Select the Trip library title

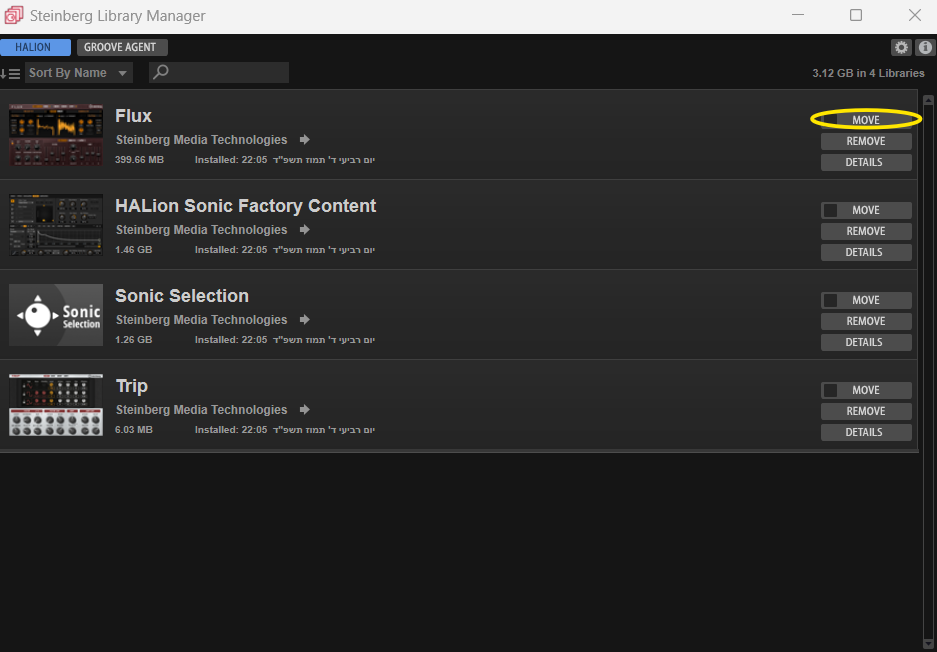click(131, 386)
